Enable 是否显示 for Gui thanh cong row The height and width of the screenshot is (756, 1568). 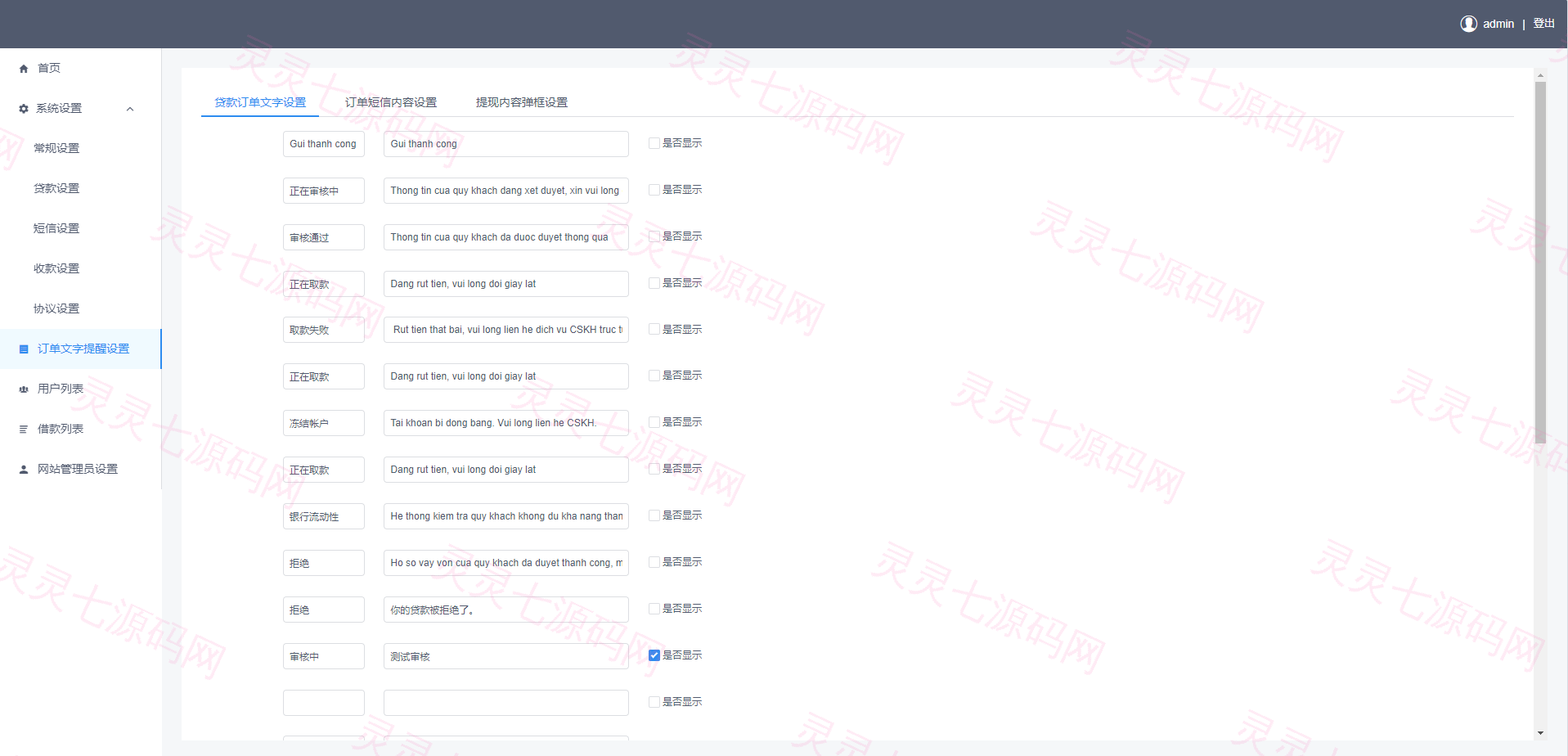(x=654, y=143)
